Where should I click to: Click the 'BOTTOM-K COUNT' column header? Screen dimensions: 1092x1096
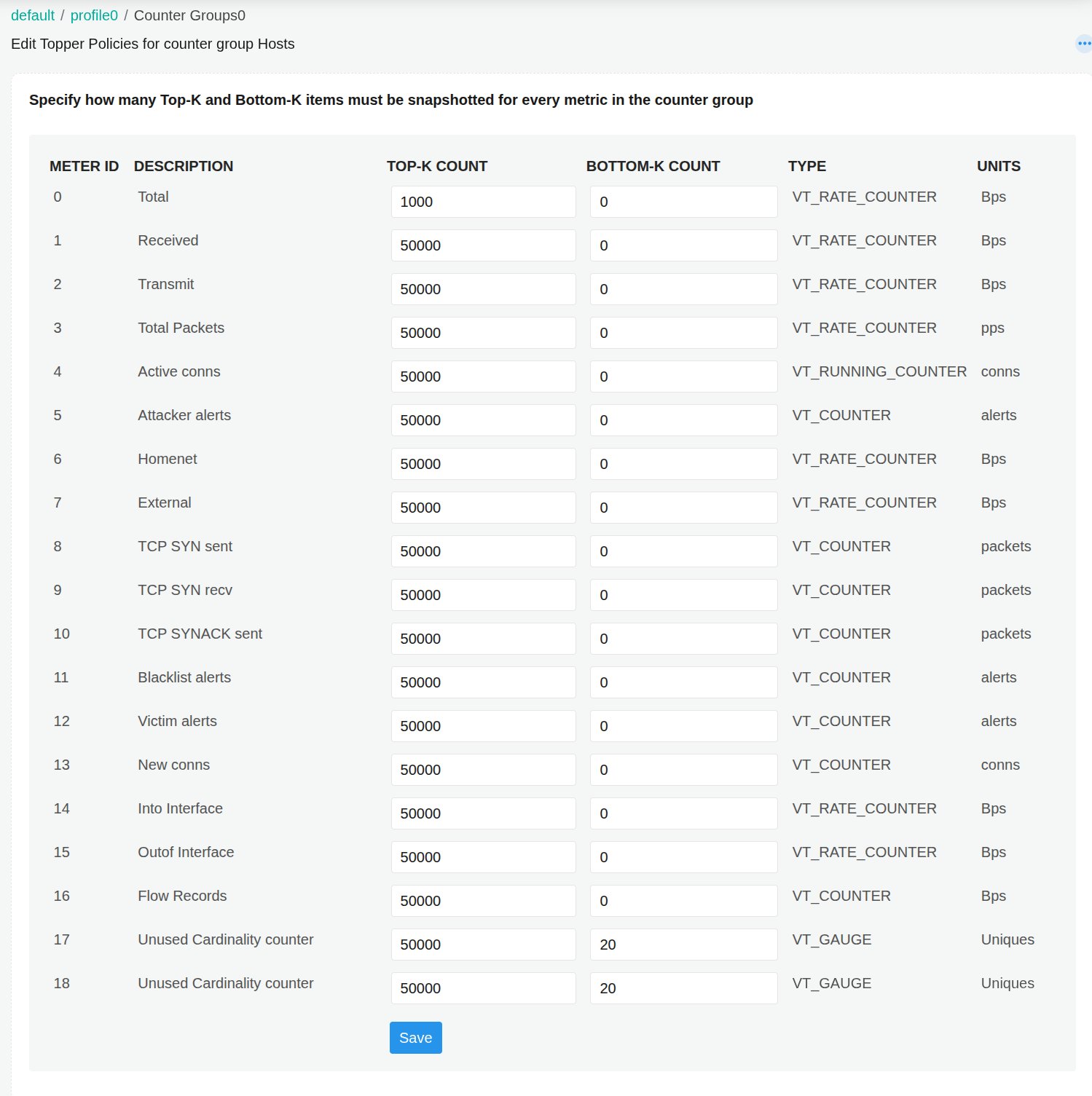[x=653, y=166]
